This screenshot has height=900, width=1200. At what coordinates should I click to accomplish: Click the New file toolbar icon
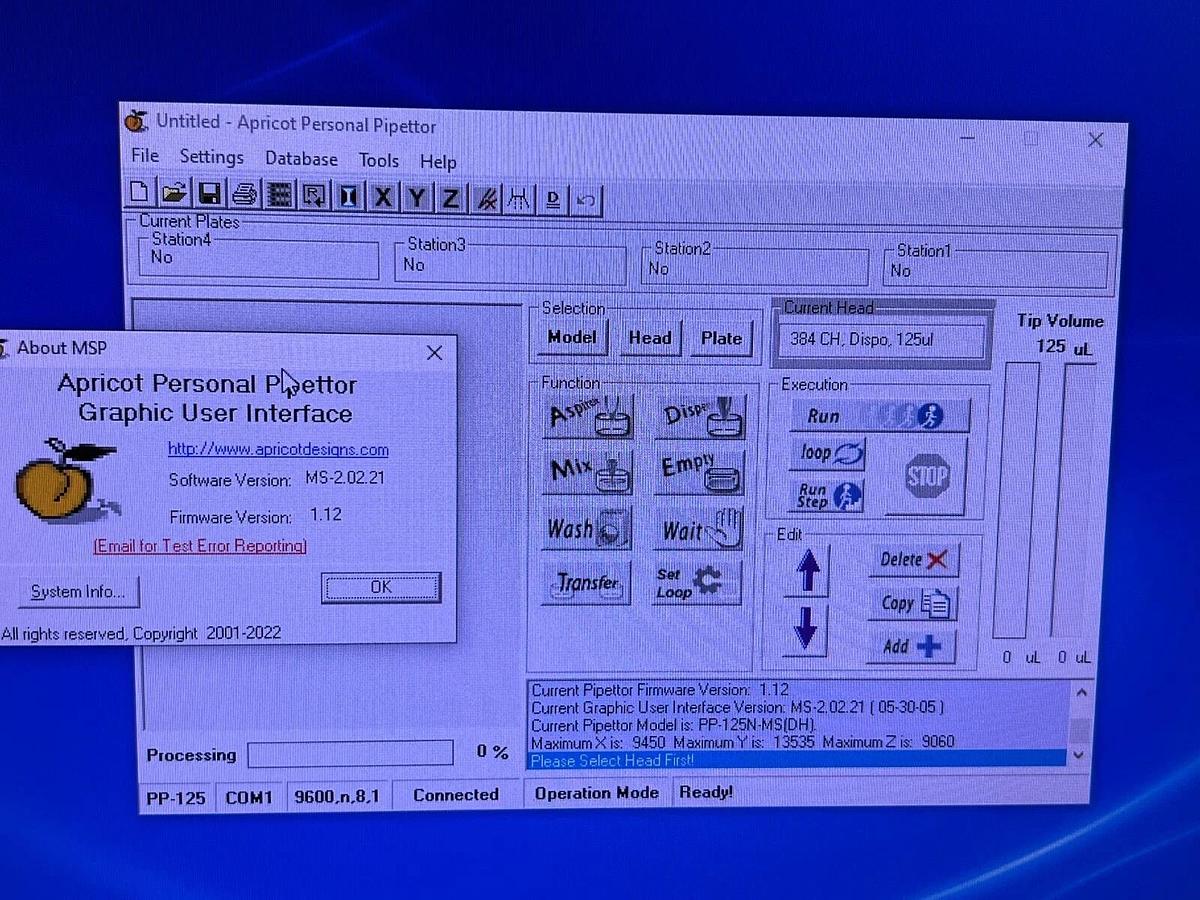click(141, 194)
